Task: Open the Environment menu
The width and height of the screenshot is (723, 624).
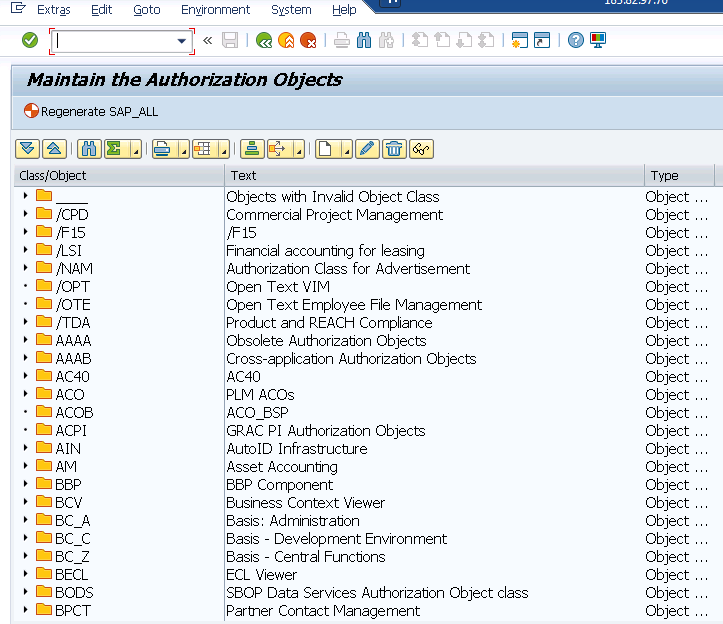Action: click(216, 9)
